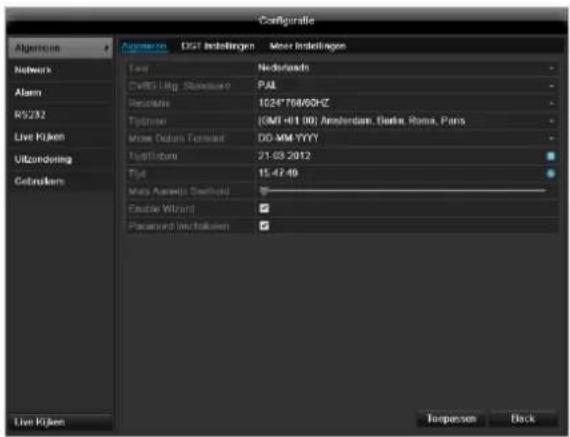Viewport: 570px width, 437px height.
Task: Open the calendar icon next to date 21-03-2012
Action: (x=551, y=156)
